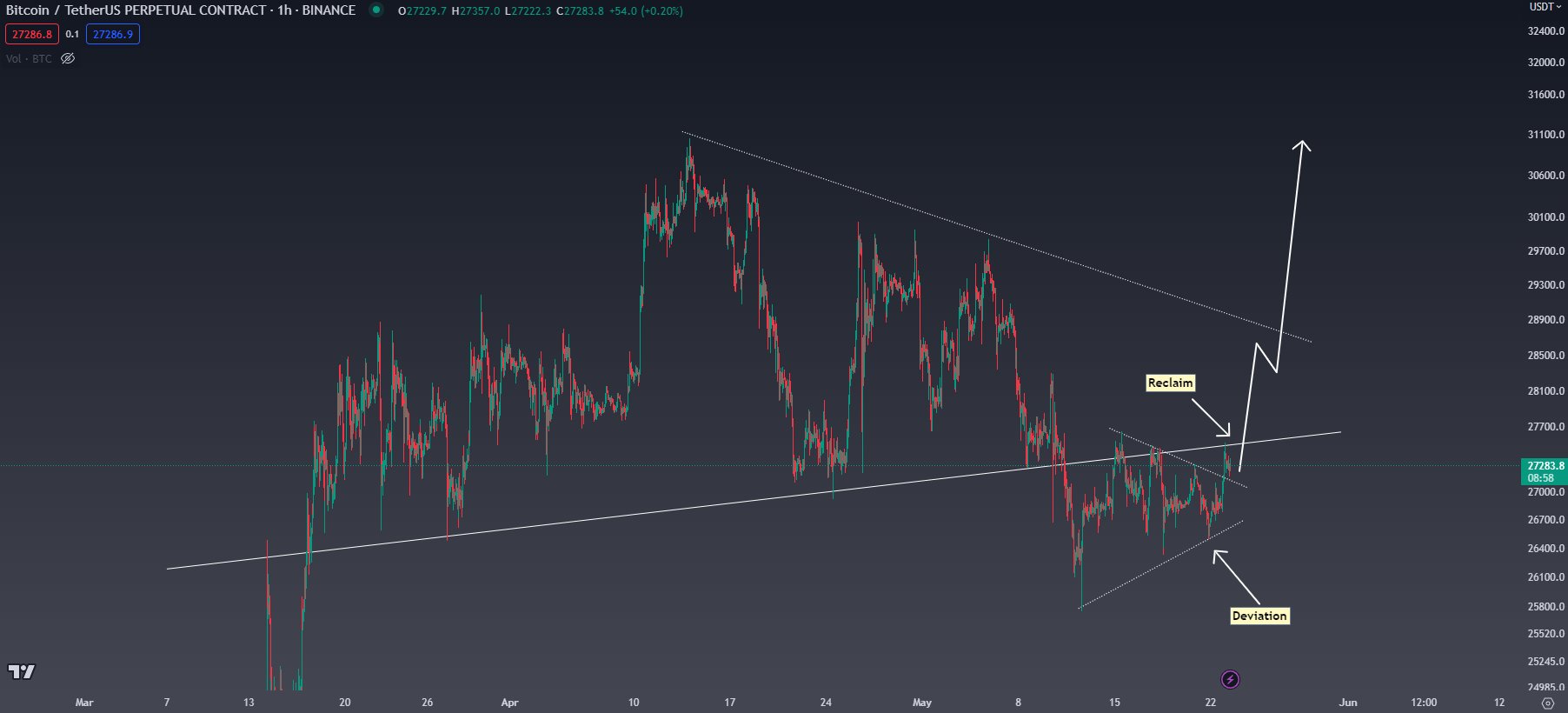Click the blue buy price 27286.9 button
1568x713 pixels.
113,34
